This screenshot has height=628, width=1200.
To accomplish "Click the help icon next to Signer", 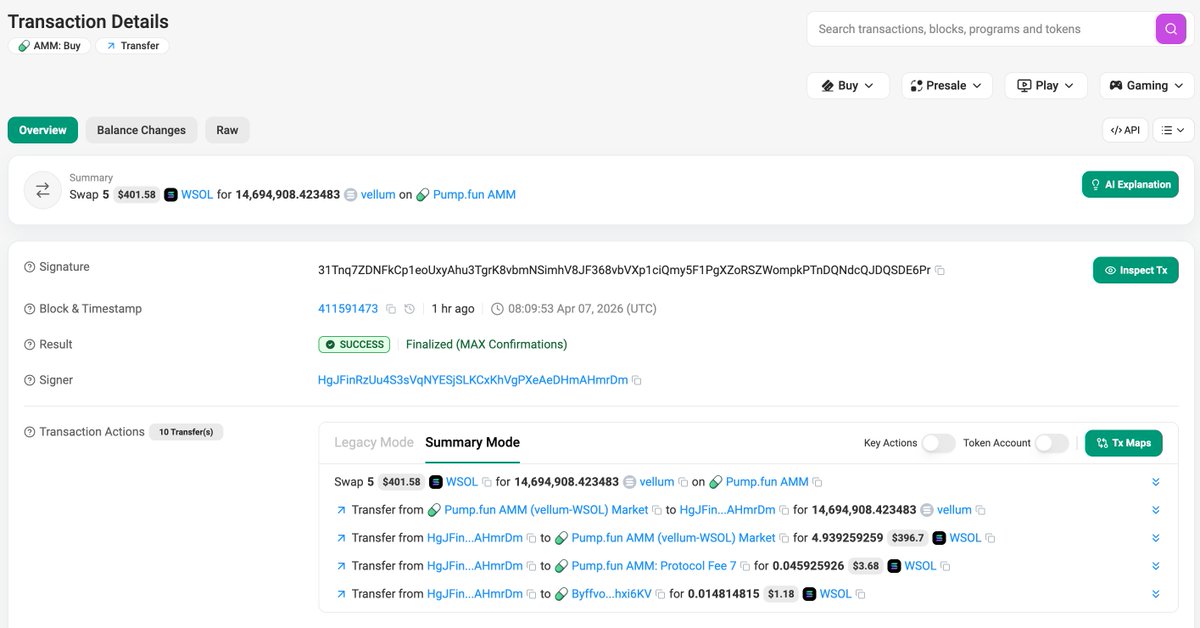I will click(30, 381).
